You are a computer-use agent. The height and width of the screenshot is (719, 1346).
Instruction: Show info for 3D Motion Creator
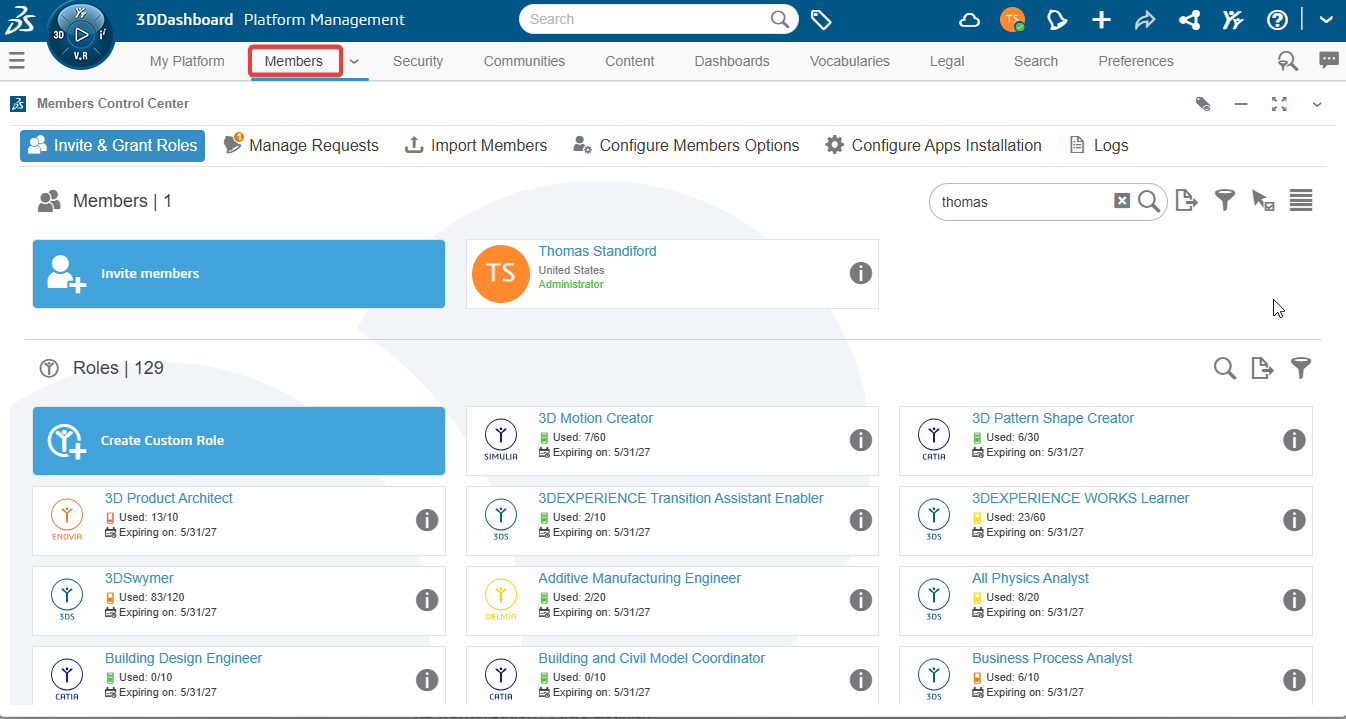[861, 440]
